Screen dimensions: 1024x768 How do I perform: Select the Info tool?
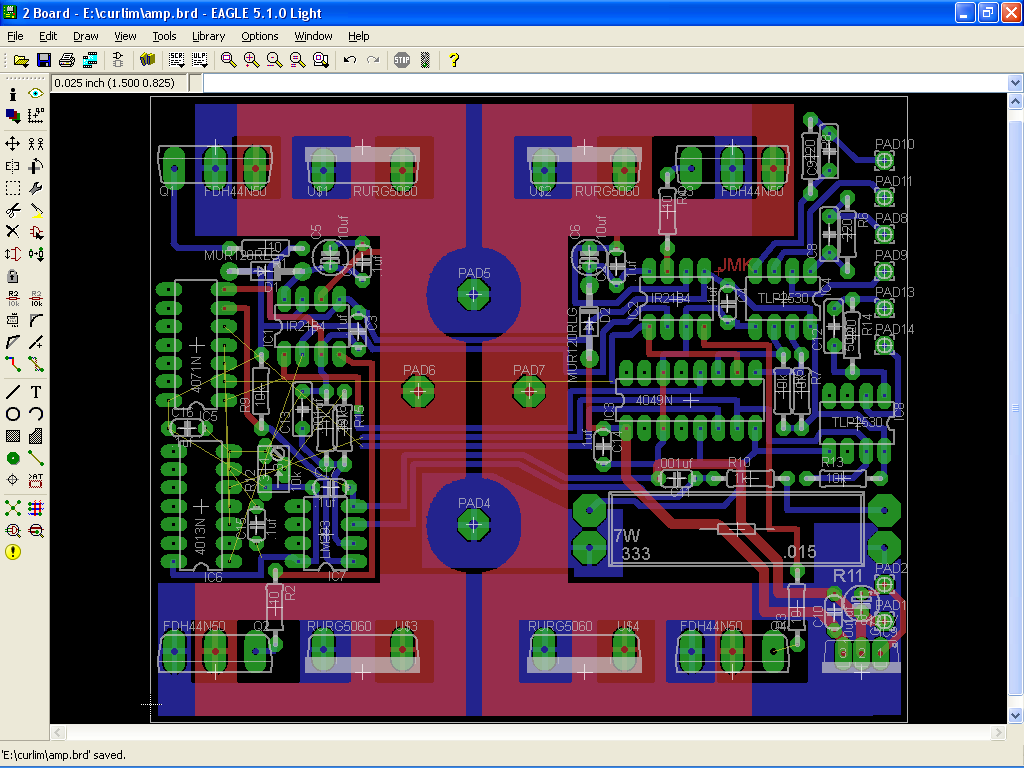click(12, 94)
